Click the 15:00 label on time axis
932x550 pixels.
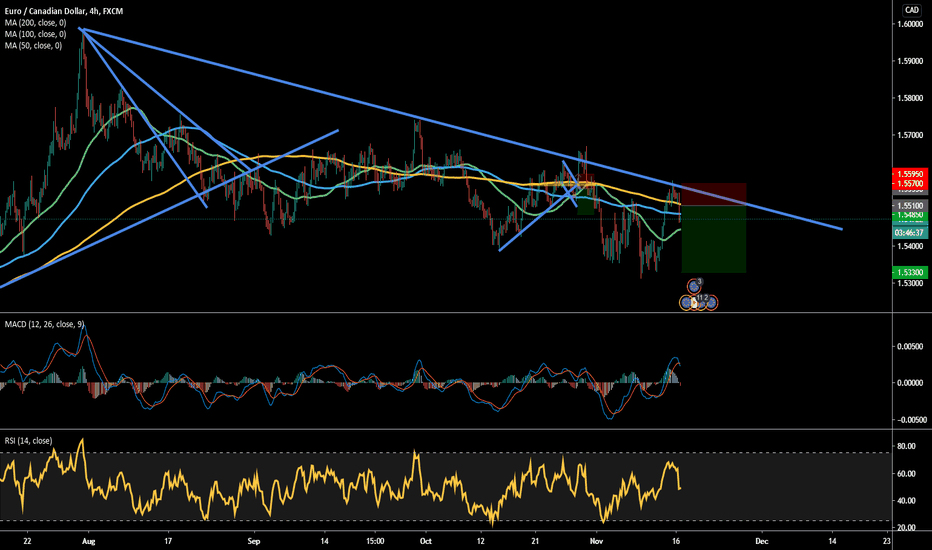point(375,541)
